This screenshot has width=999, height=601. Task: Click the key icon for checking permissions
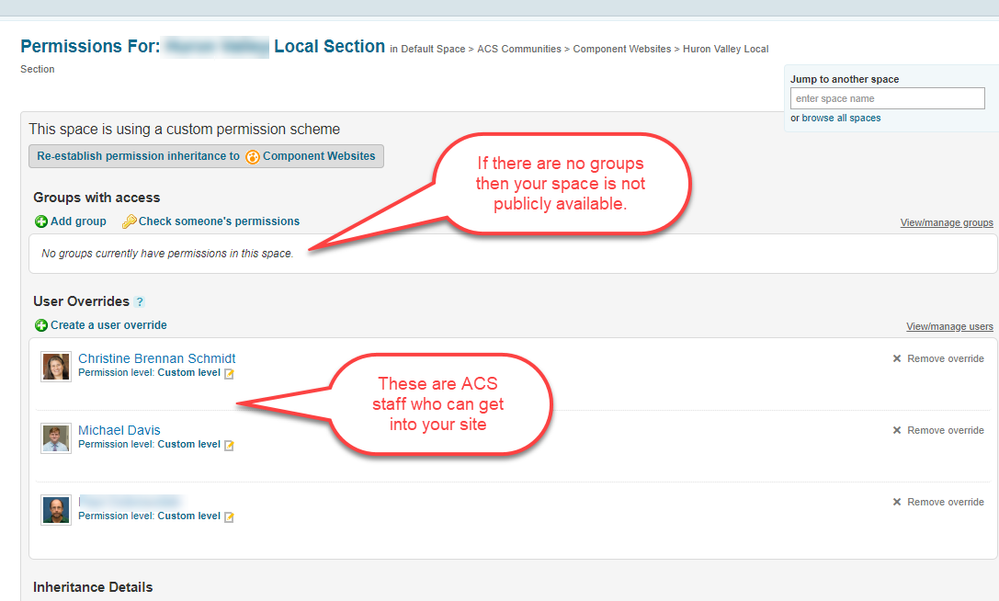click(x=129, y=222)
